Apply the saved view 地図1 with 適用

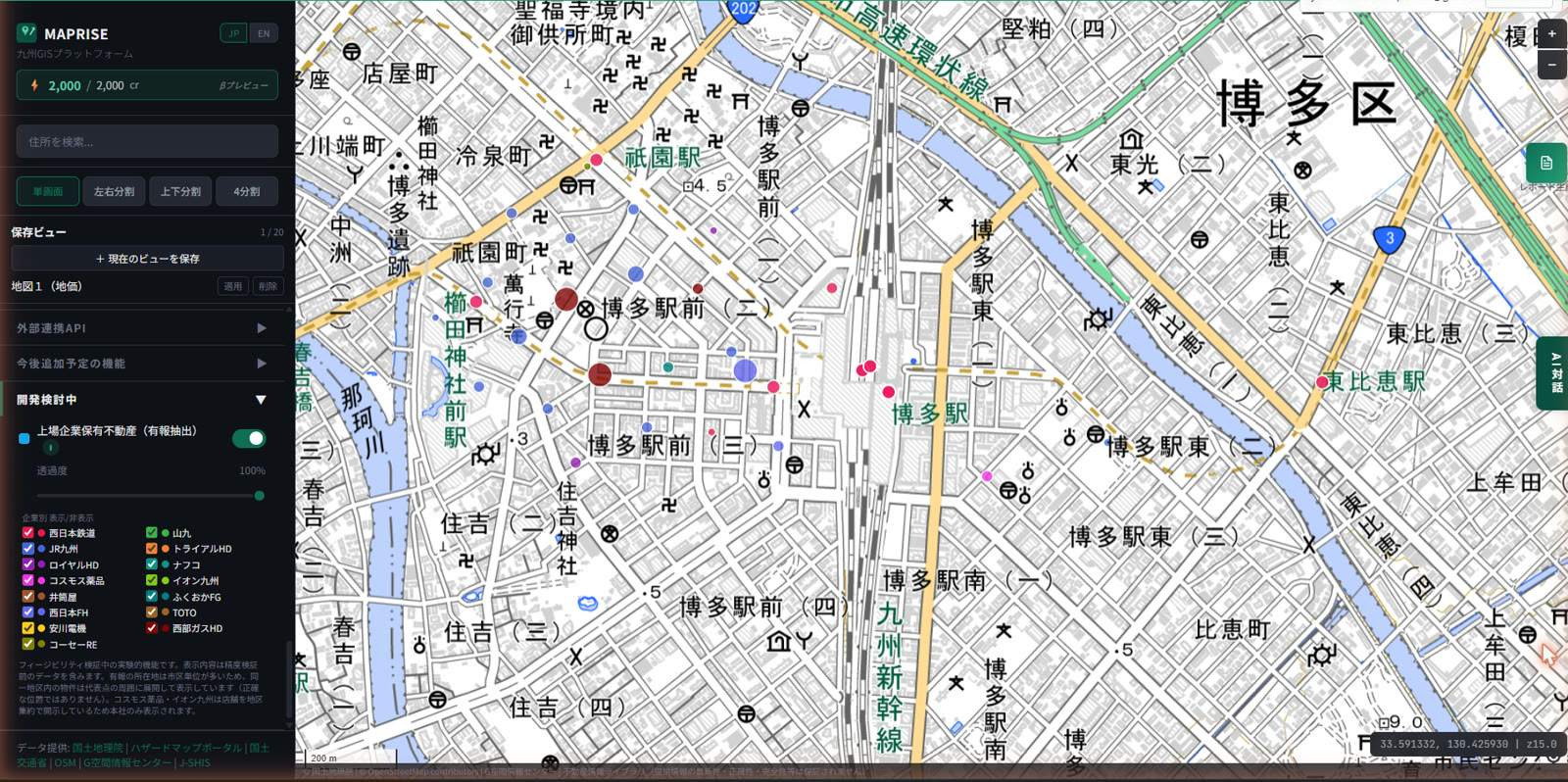(232, 286)
